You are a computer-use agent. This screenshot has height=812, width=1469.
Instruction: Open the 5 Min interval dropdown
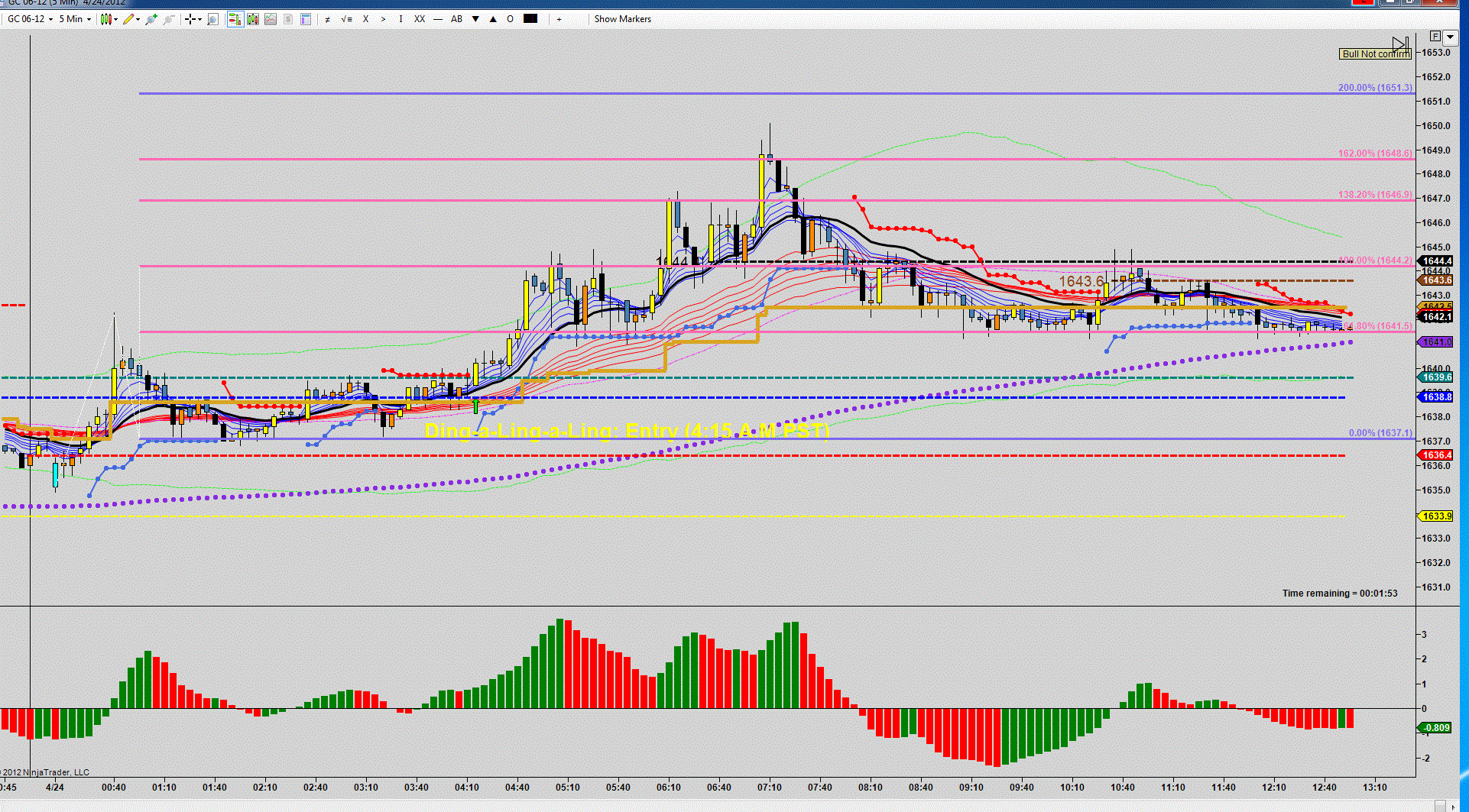click(75, 19)
